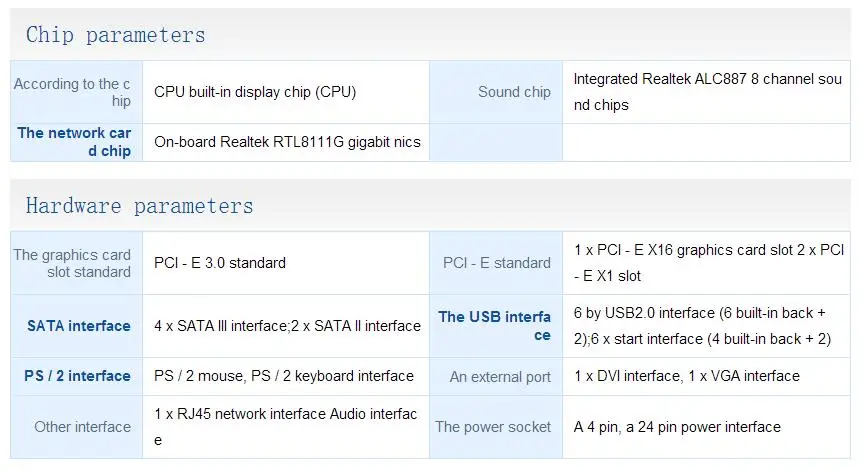Click the 'According to the chip' label cell
Viewport: 866px width, 471px height.
click(73, 92)
